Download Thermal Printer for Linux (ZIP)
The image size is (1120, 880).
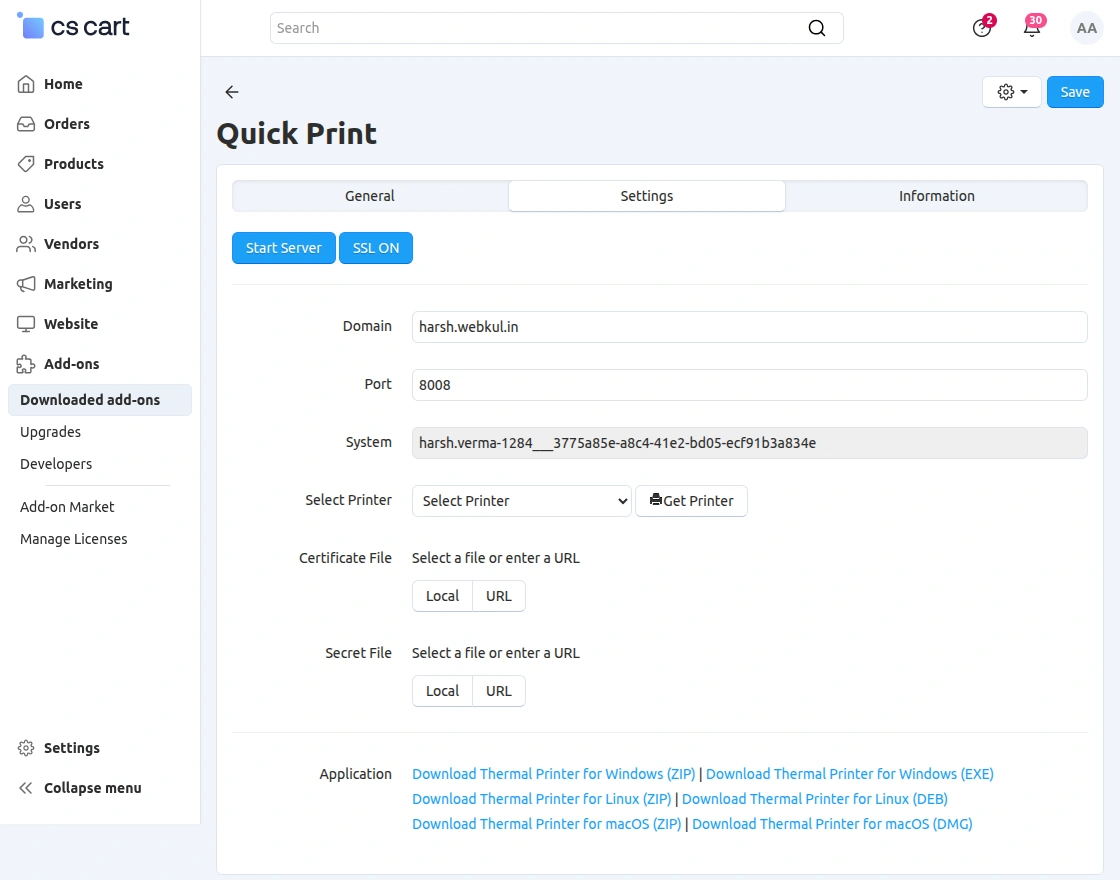[541, 799]
